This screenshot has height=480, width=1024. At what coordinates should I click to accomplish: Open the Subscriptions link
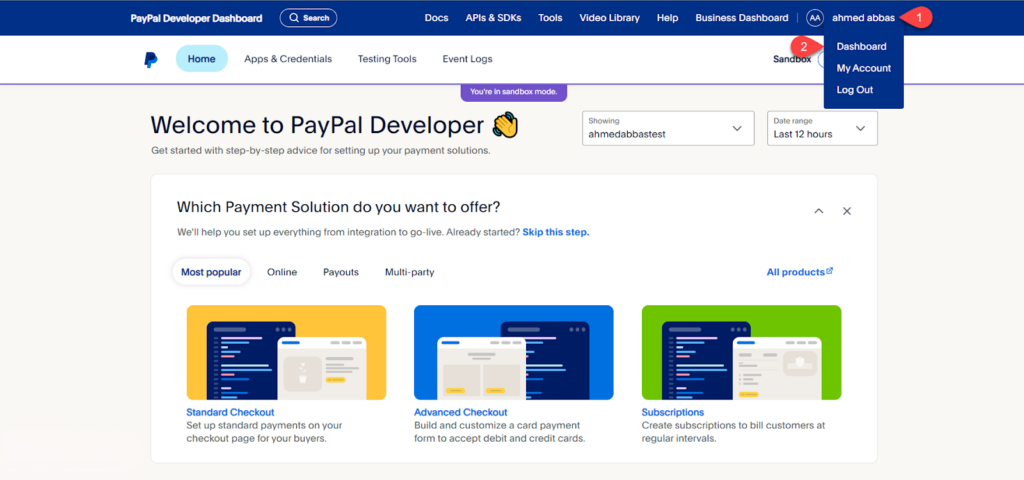673,412
